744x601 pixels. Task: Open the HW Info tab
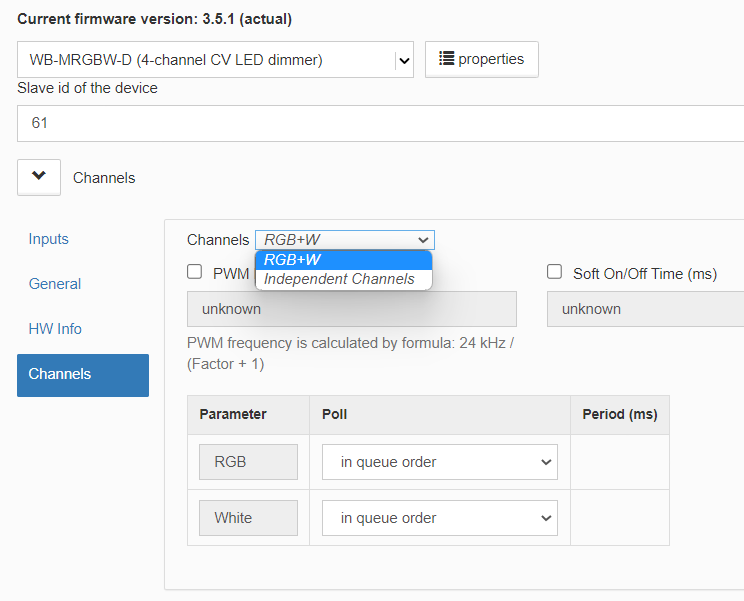coord(55,329)
